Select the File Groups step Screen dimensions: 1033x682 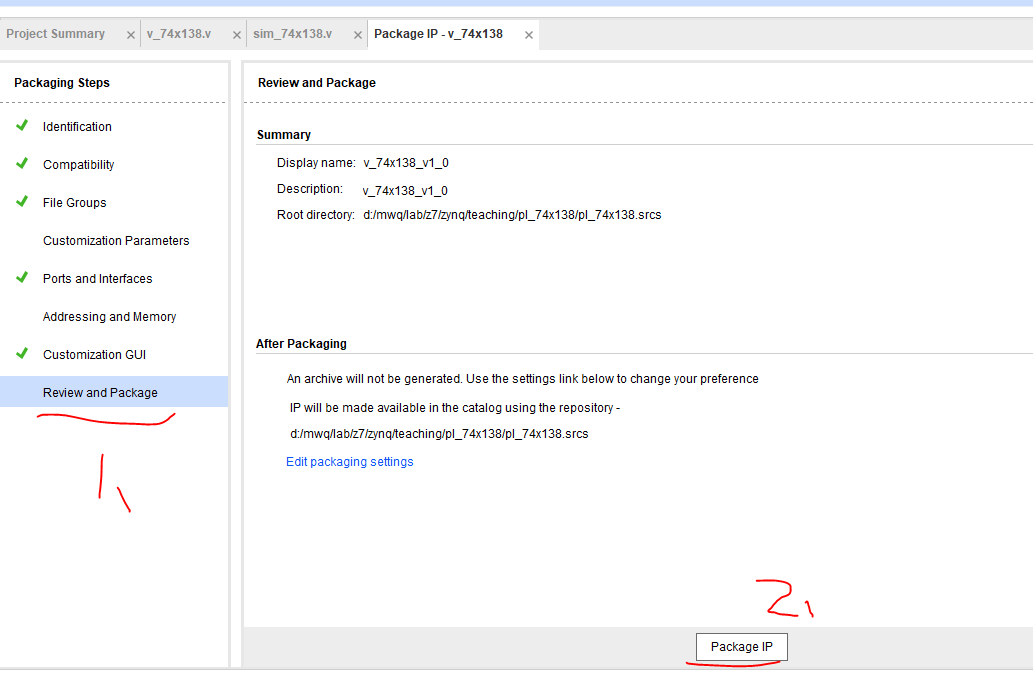coord(74,202)
